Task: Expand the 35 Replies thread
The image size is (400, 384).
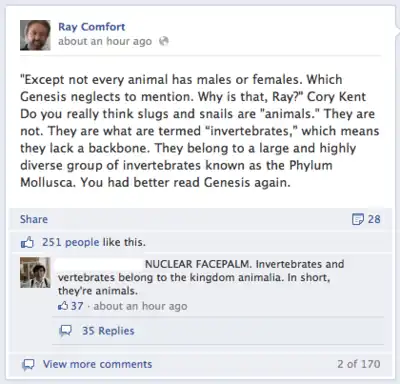Action: tap(108, 331)
